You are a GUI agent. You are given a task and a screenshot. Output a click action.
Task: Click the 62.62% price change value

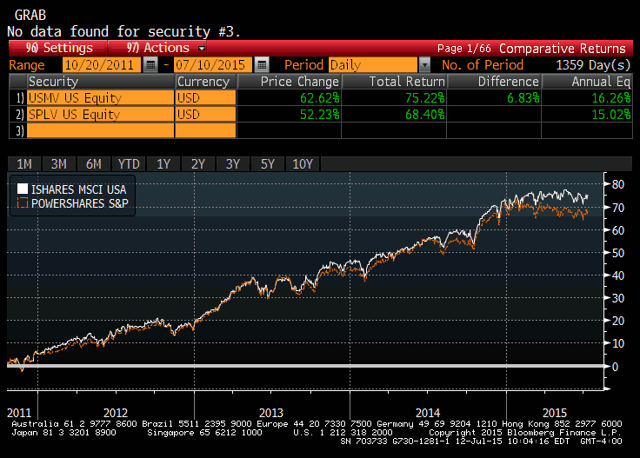coord(320,98)
